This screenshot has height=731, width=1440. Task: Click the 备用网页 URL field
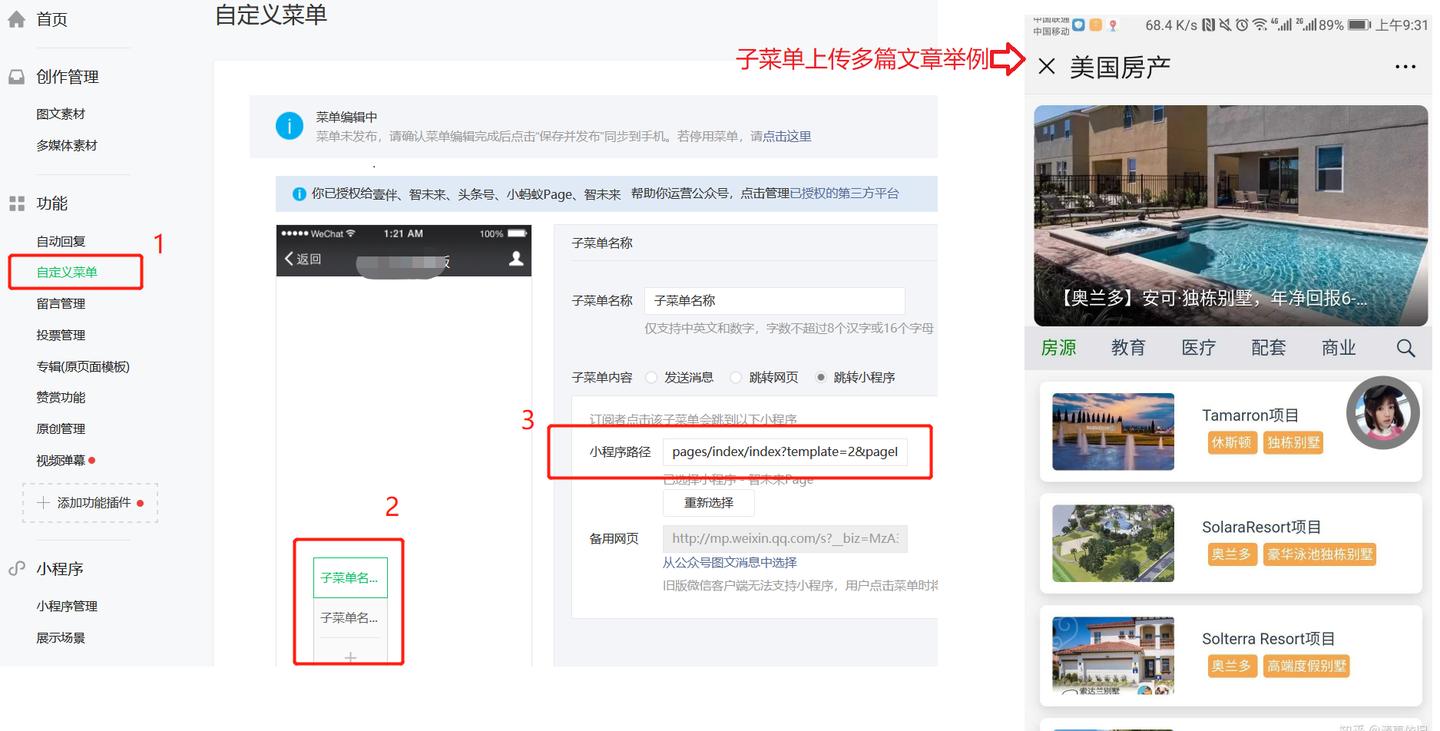[x=785, y=539]
